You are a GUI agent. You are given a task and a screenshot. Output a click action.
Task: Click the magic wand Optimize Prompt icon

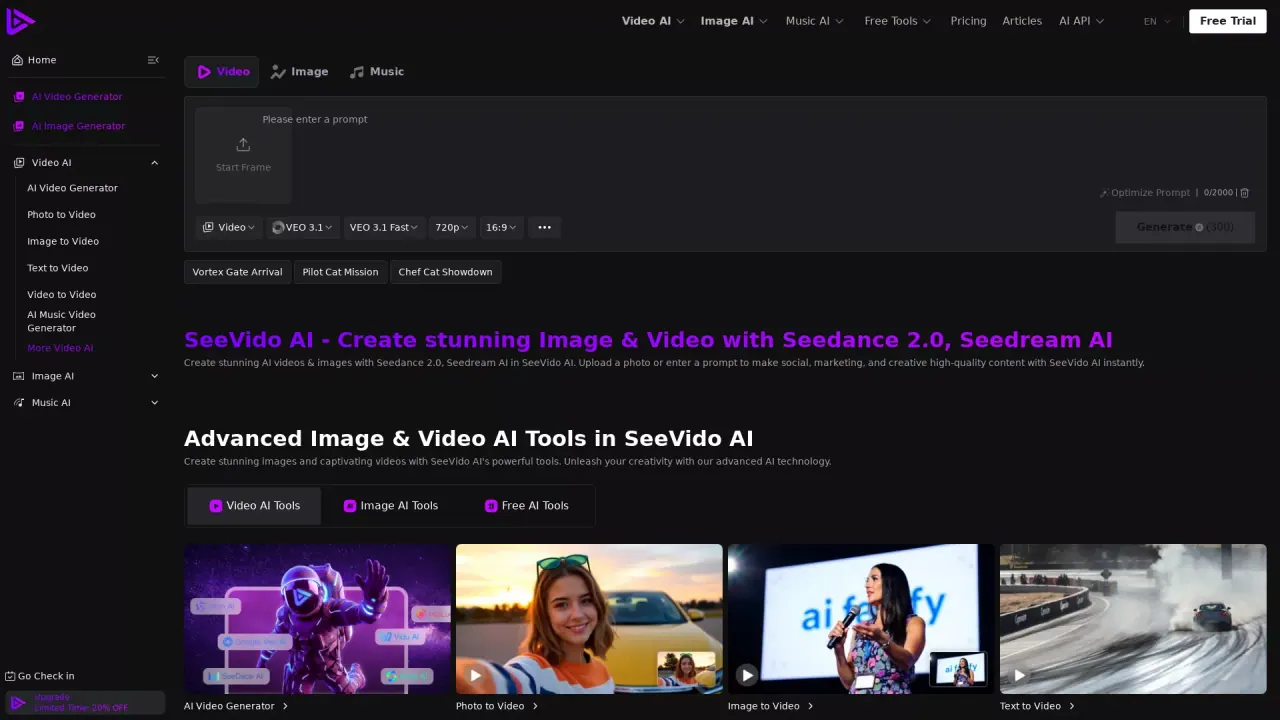pos(1104,193)
